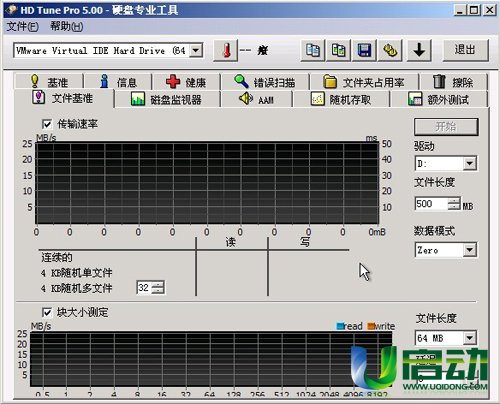The width and height of the screenshot is (500, 404).
Task: Switch to the 文件夹占用率 tab
Action: pyautogui.click(x=364, y=82)
